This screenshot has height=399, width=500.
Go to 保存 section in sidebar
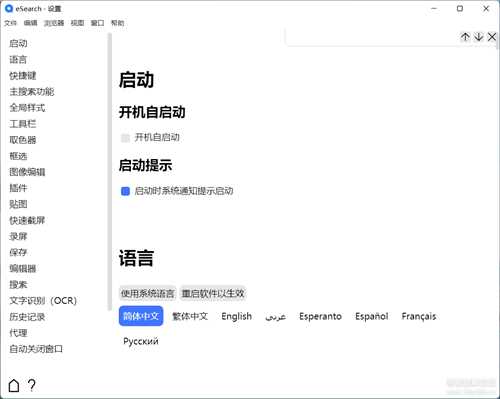[x=18, y=252]
